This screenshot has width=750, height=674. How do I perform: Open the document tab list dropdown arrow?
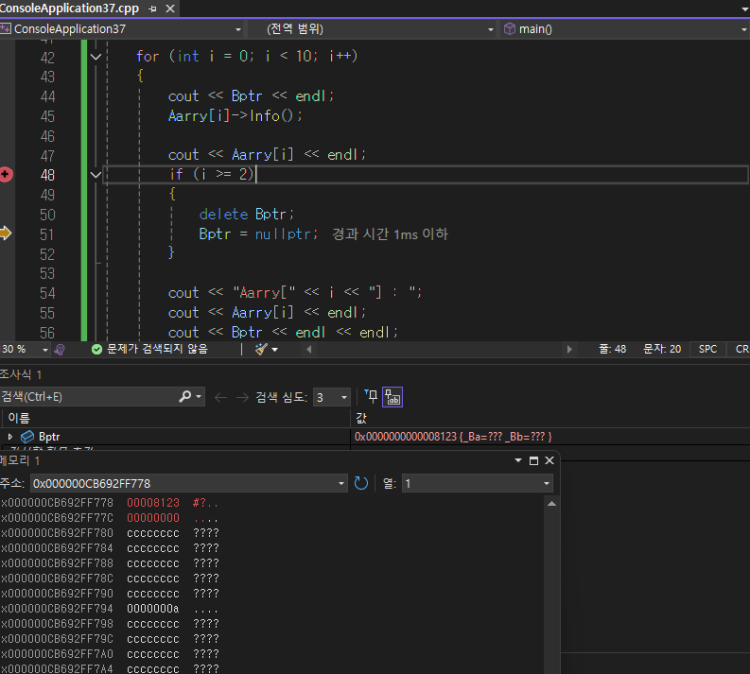(744, 9)
